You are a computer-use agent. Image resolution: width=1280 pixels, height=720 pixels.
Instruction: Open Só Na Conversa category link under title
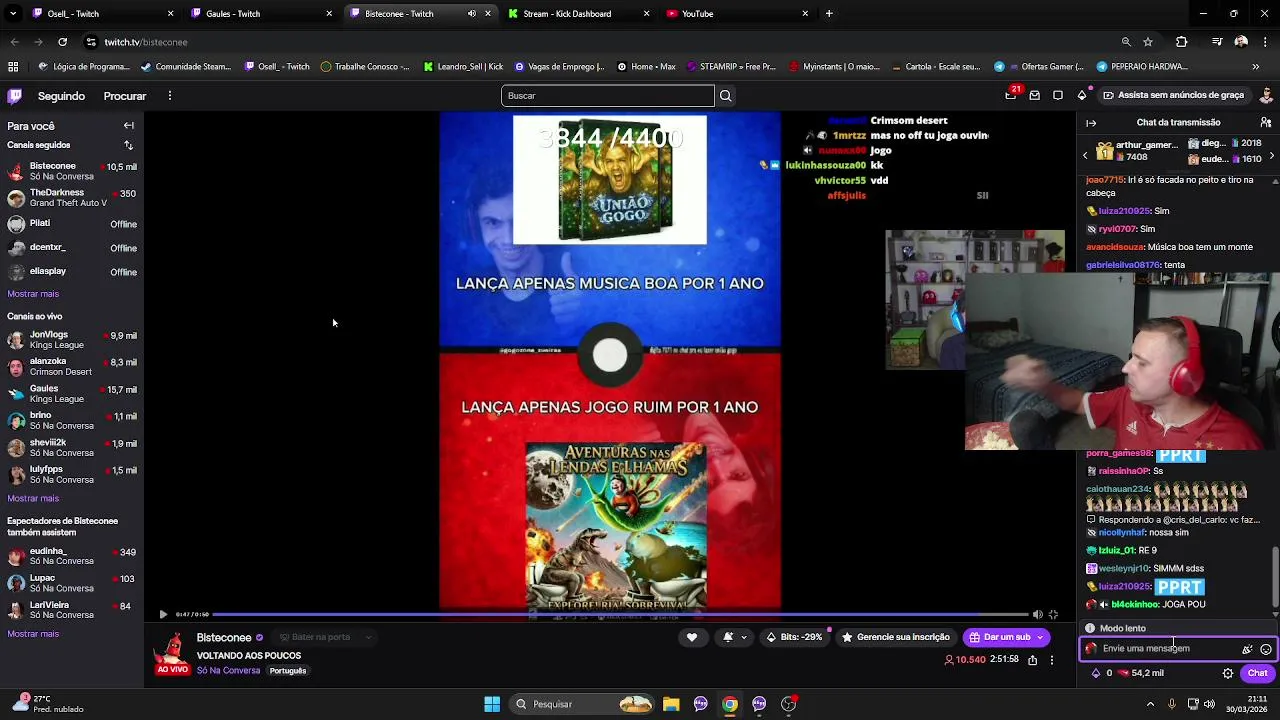[x=228, y=671]
